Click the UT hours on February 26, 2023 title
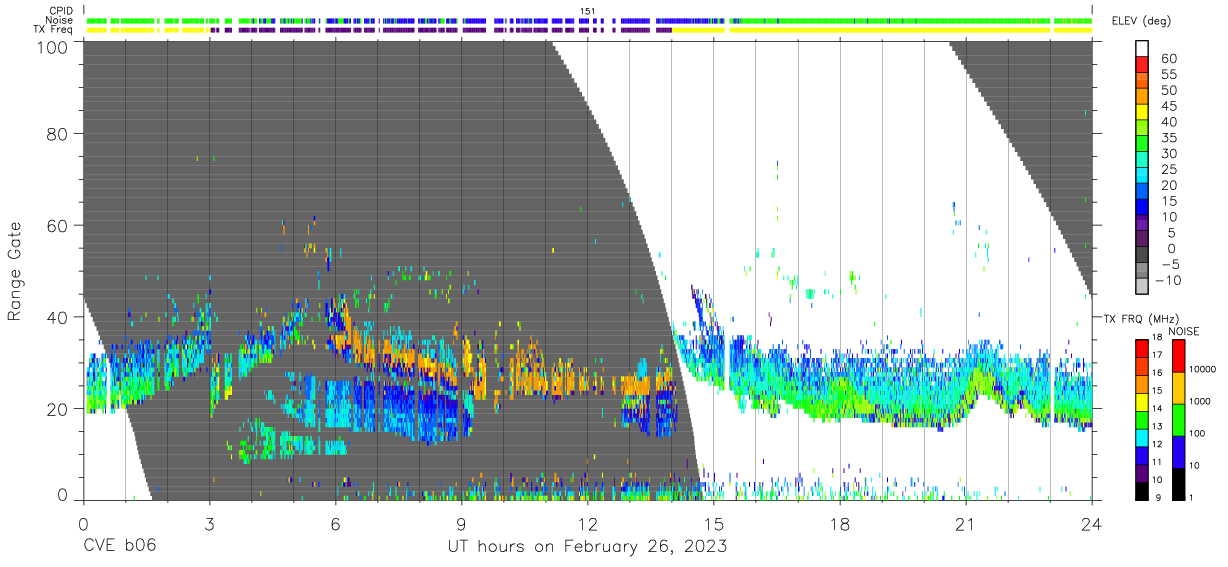Image resolution: width=1228 pixels, height=567 pixels. coord(587,547)
